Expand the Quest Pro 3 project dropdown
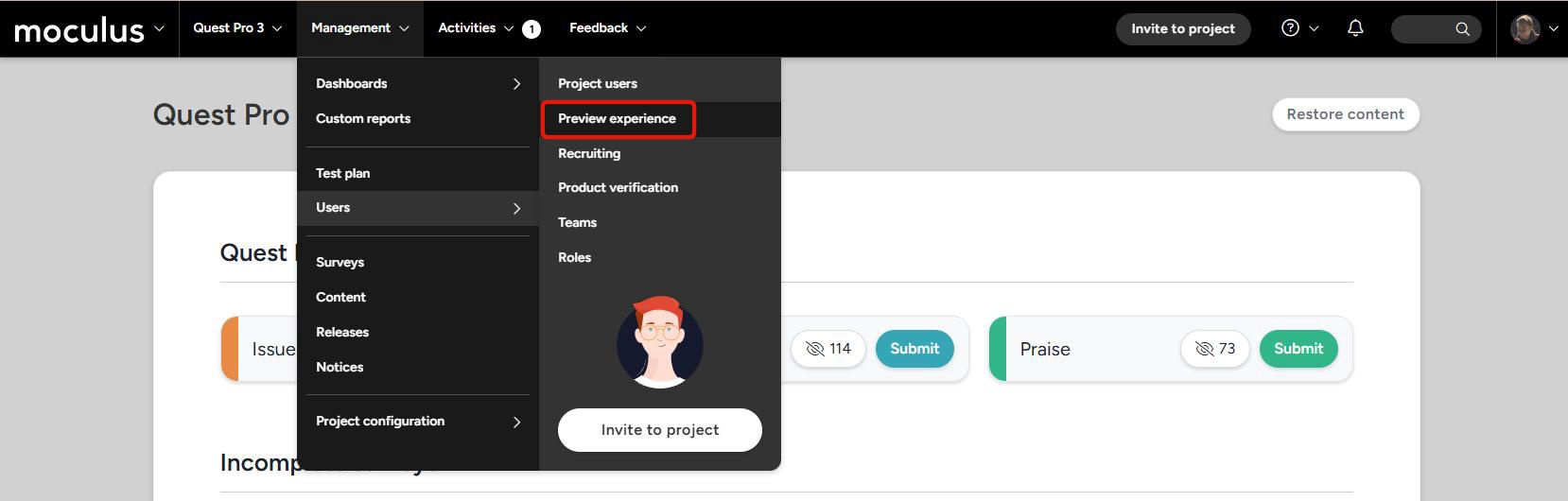The image size is (1568, 501). (237, 28)
